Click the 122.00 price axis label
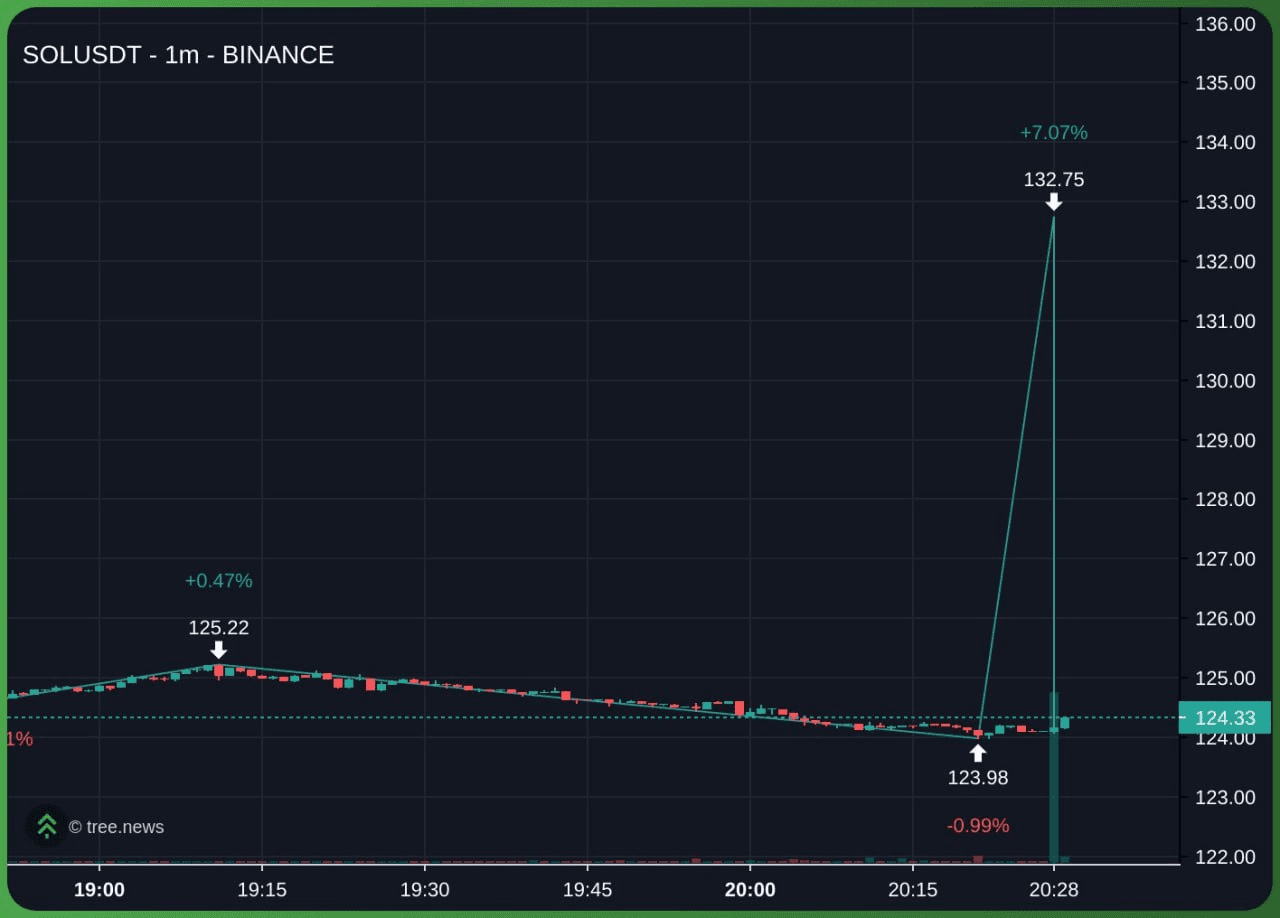The height and width of the screenshot is (918, 1280). coord(1225,857)
